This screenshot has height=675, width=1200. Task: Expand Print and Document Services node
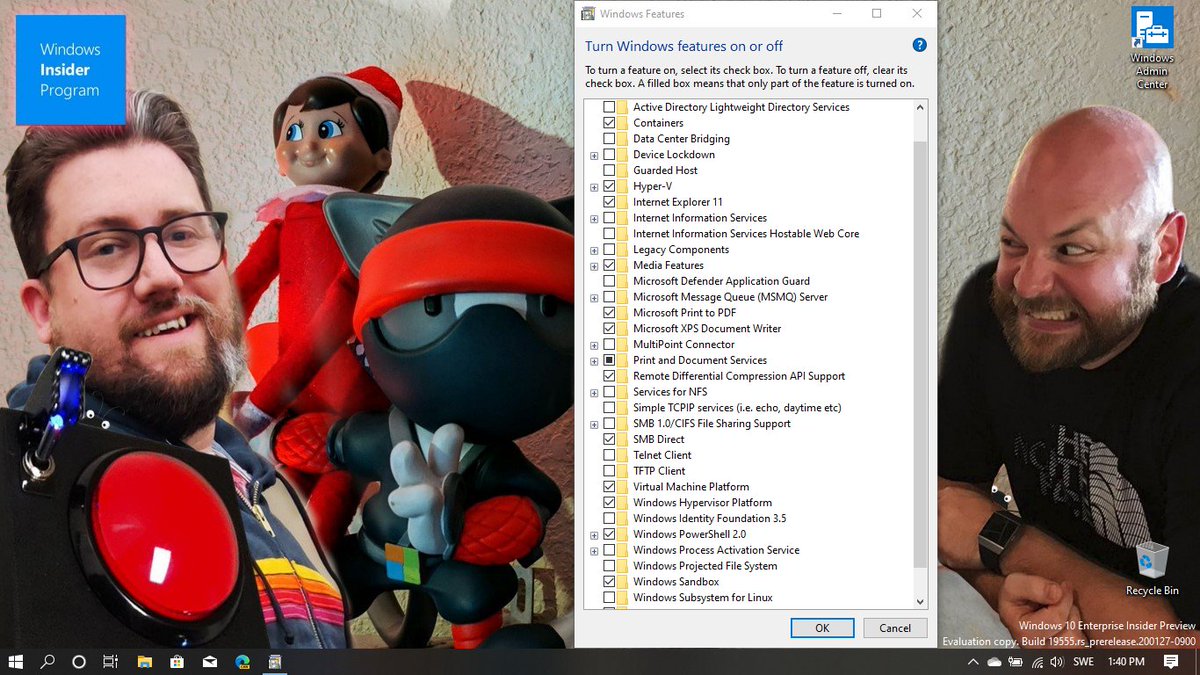pyautogui.click(x=594, y=361)
